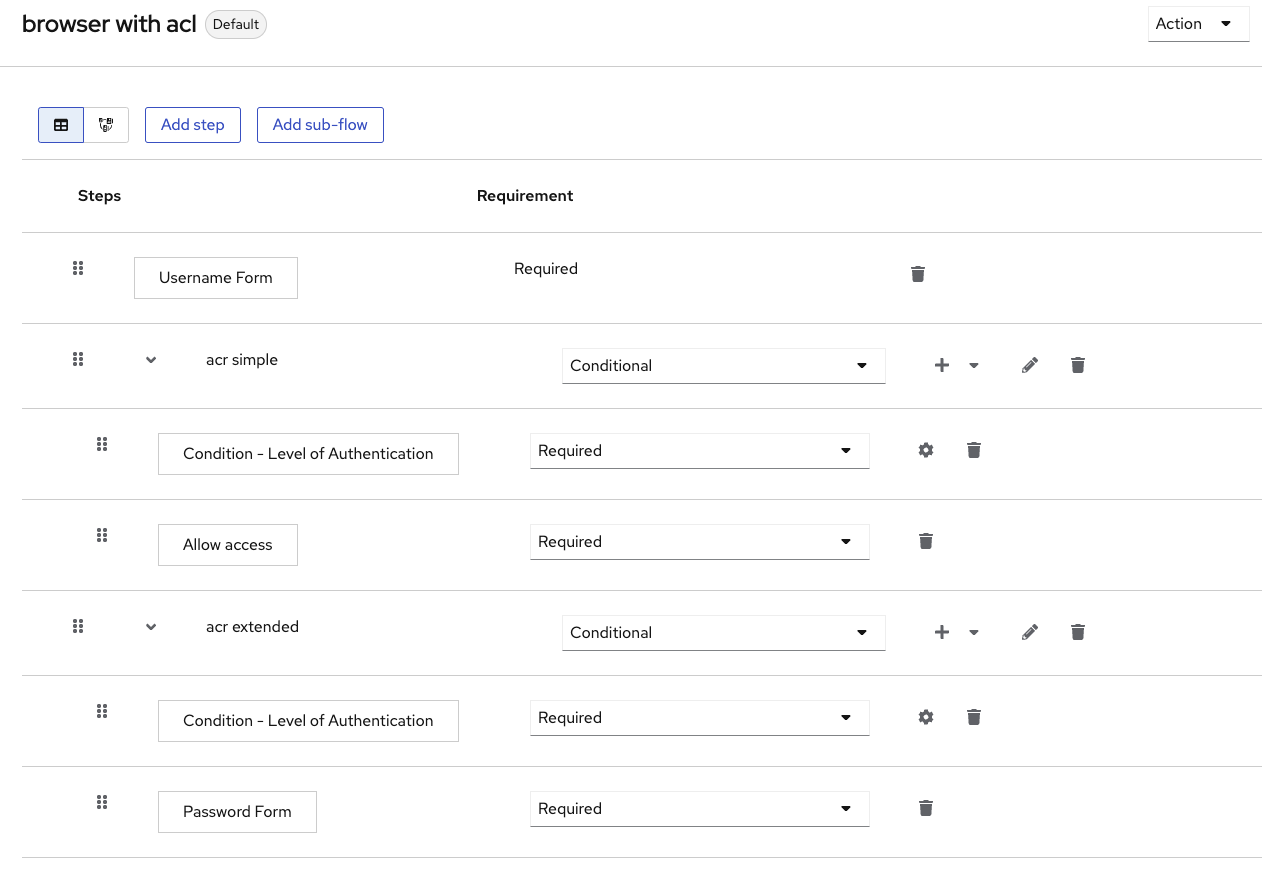Switch to flow diagram view
This screenshot has width=1262, height=869.
point(106,125)
